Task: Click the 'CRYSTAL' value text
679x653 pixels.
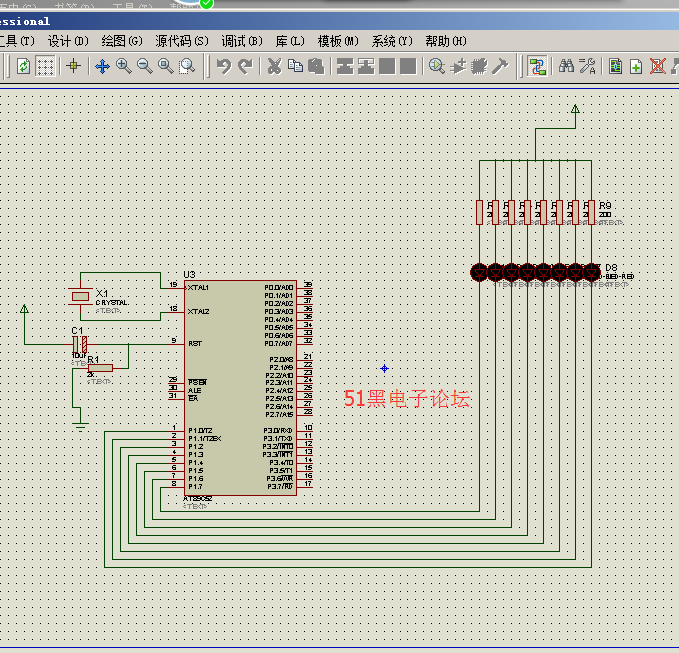Action: tap(112, 303)
